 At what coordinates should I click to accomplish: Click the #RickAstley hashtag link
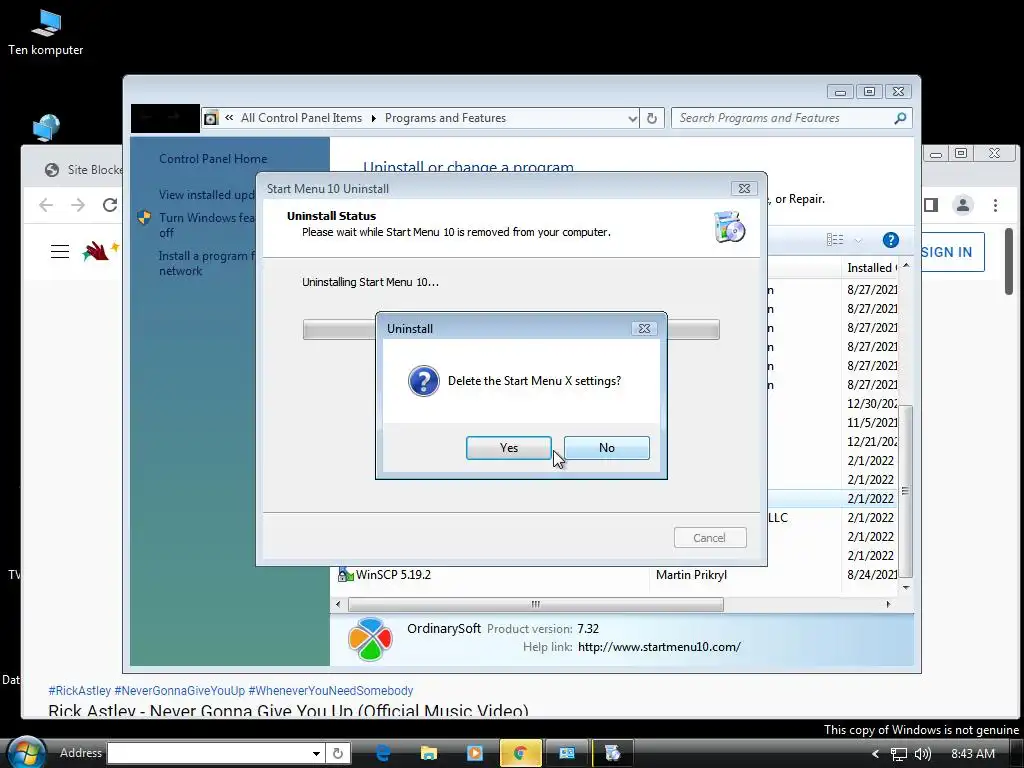(80, 690)
